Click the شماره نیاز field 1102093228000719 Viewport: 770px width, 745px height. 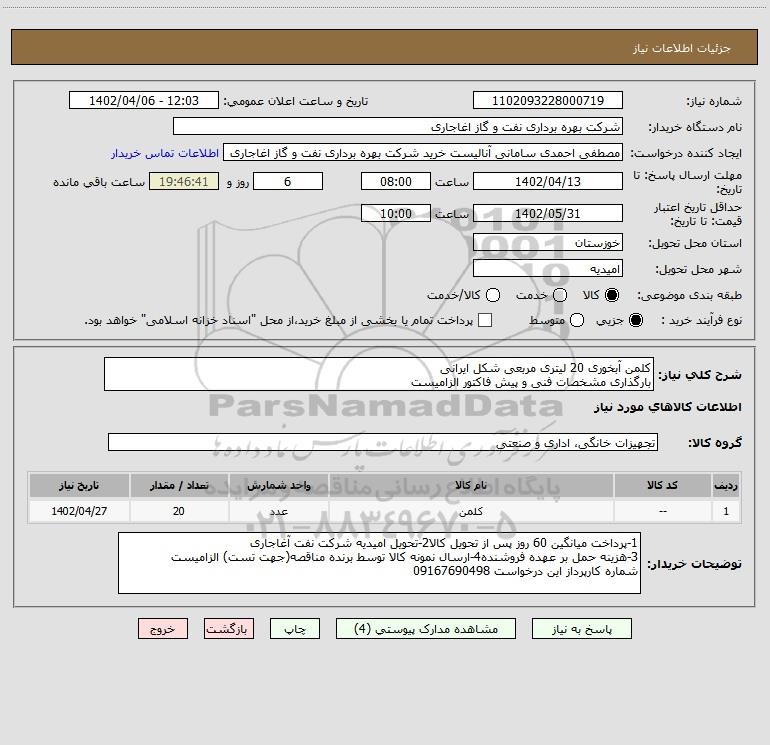coord(548,100)
